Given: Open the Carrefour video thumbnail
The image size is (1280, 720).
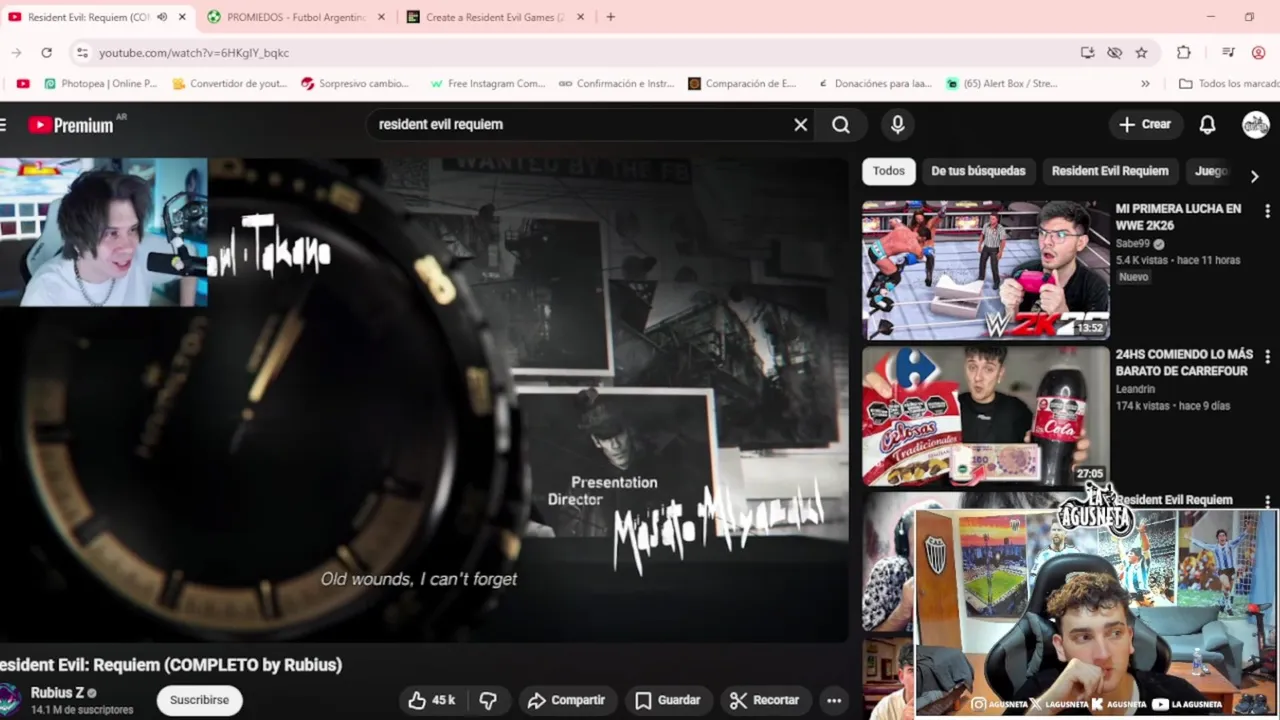Looking at the screenshot, I should [x=986, y=416].
